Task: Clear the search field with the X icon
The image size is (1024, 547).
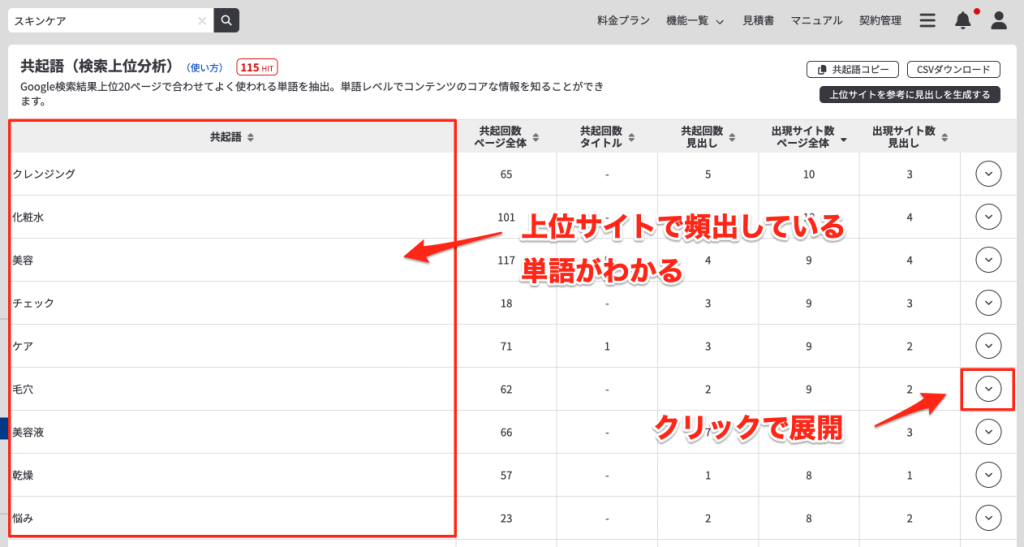Action: (202, 20)
